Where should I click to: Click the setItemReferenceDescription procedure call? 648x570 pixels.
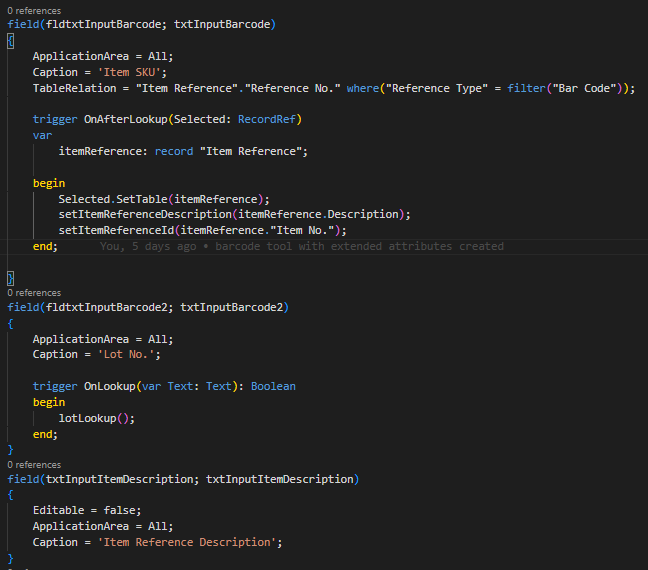[x=145, y=214]
